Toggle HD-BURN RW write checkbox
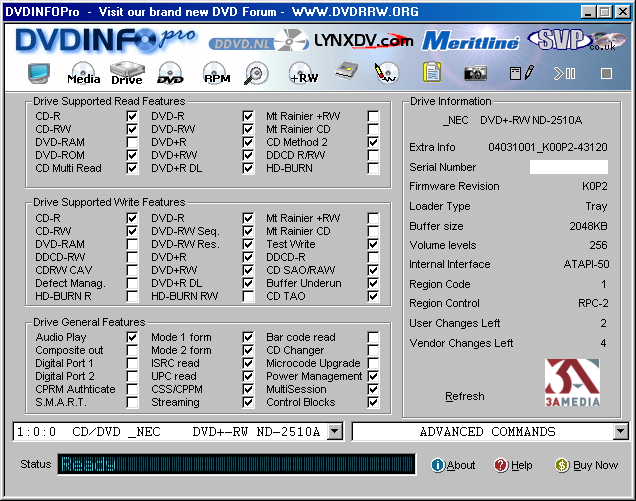 [x=248, y=296]
